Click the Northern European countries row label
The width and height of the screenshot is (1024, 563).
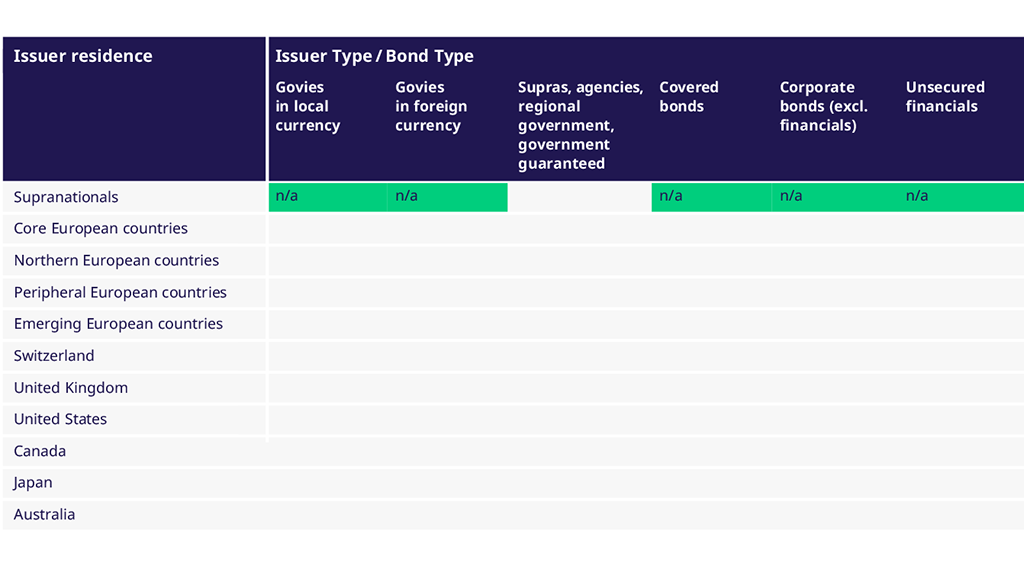[116, 261]
